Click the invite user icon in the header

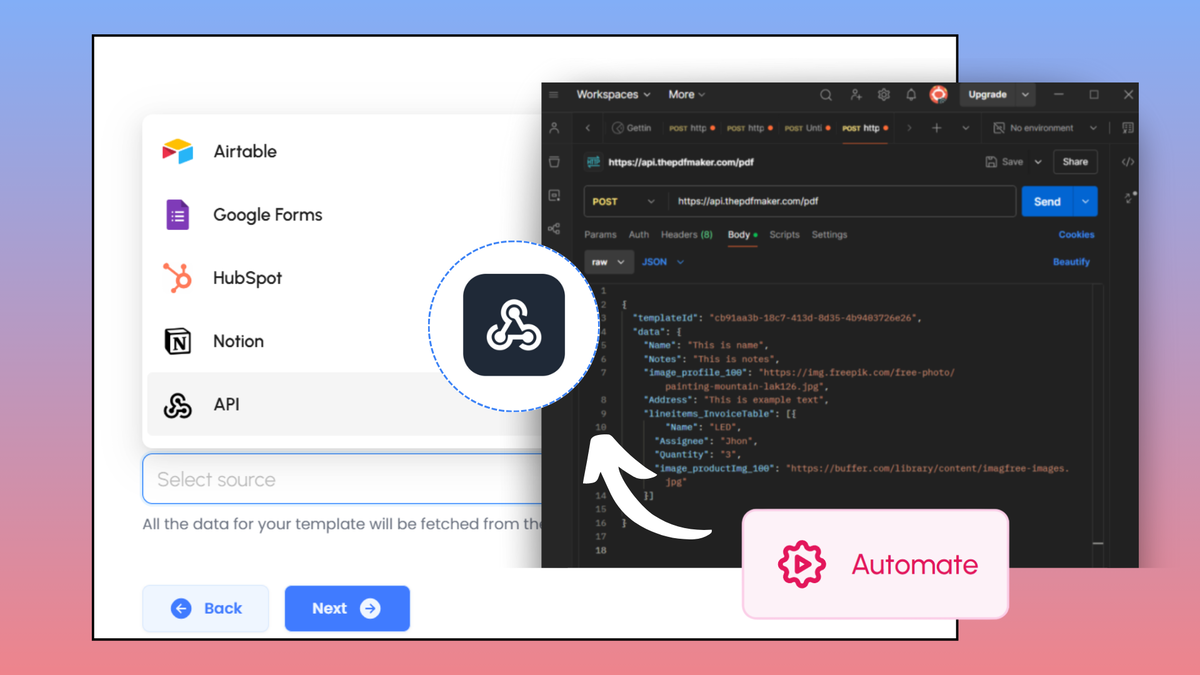[855, 94]
